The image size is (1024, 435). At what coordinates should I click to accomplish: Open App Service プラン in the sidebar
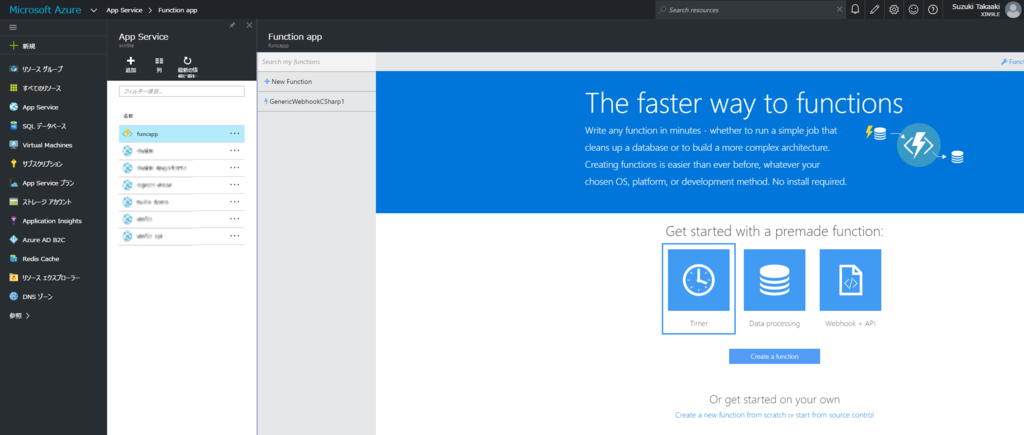[x=40, y=183]
